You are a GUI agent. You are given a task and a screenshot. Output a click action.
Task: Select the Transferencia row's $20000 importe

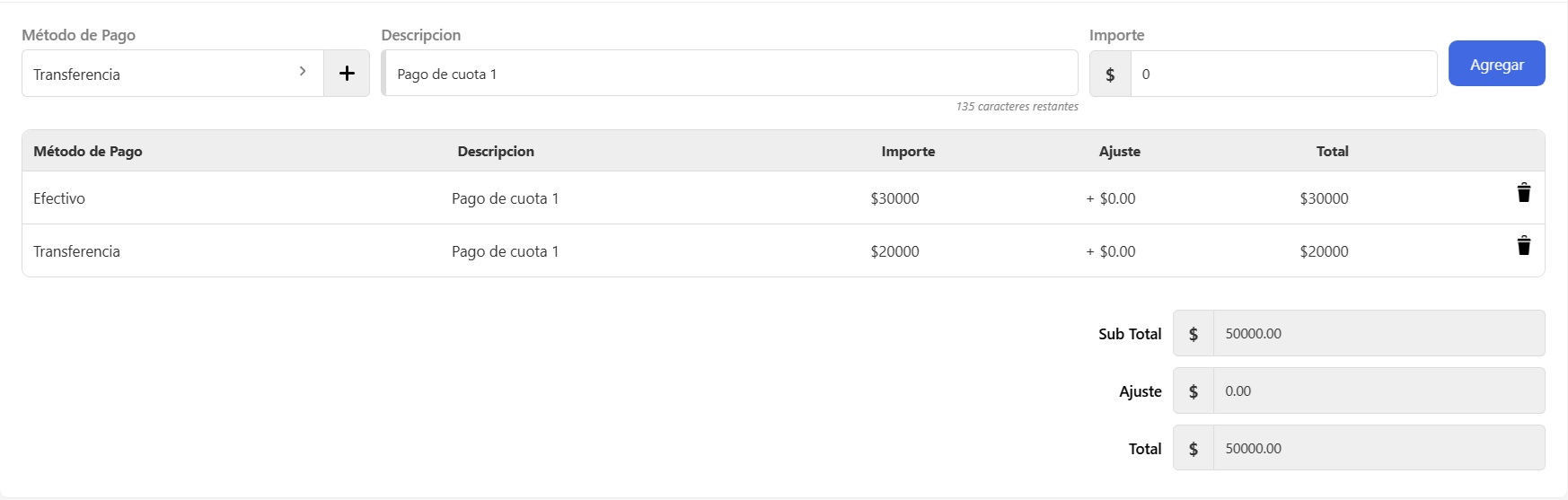point(894,251)
